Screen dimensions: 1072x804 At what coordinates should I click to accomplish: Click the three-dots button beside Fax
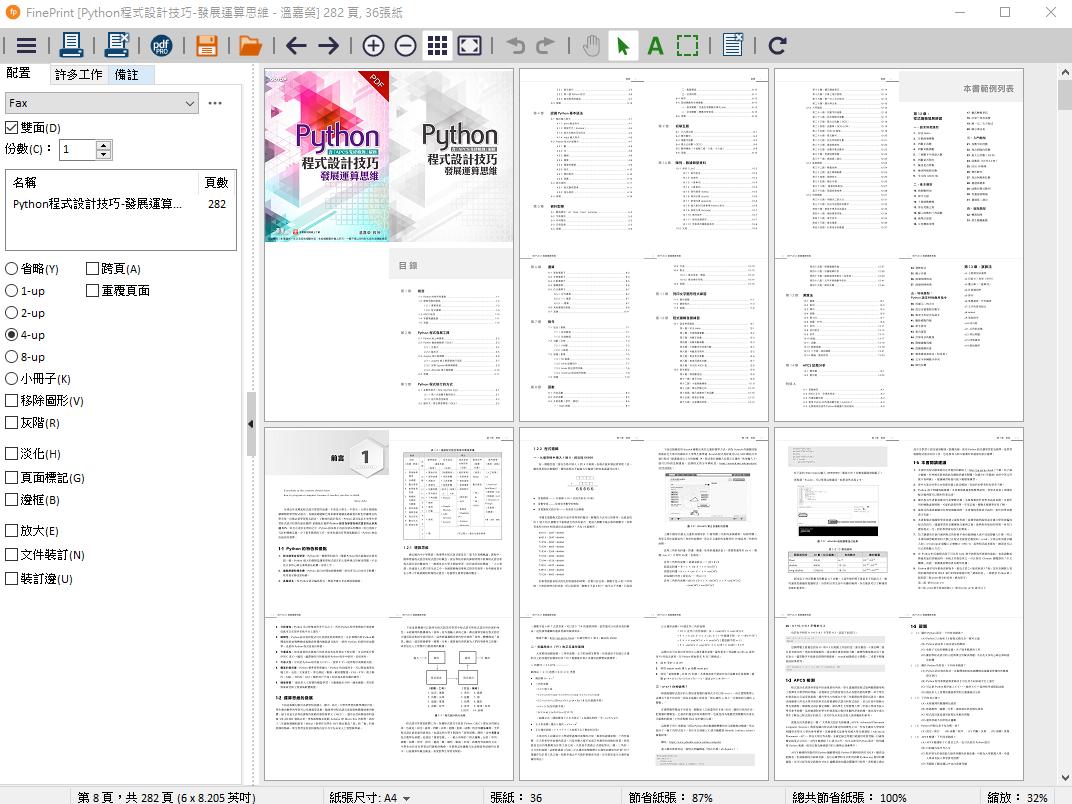tap(215, 103)
